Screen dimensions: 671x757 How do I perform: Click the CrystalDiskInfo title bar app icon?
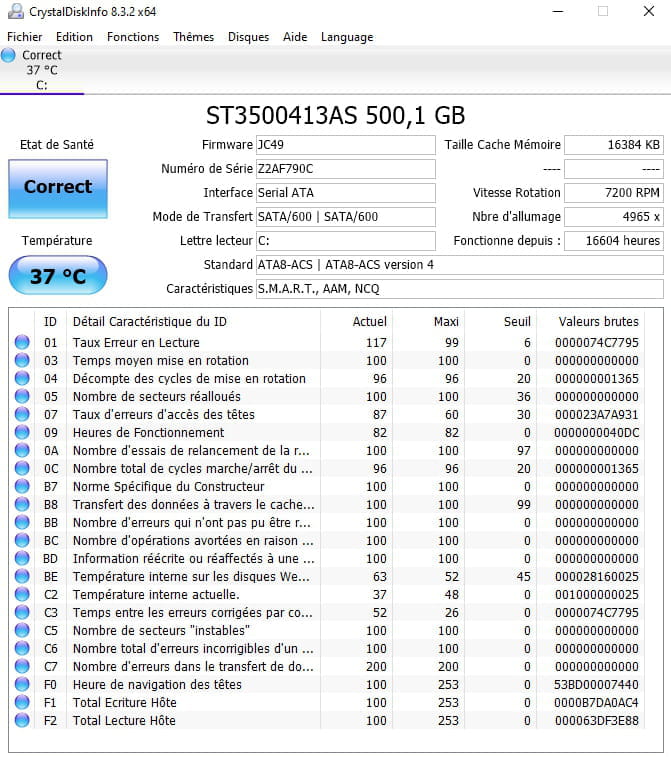click(15, 11)
